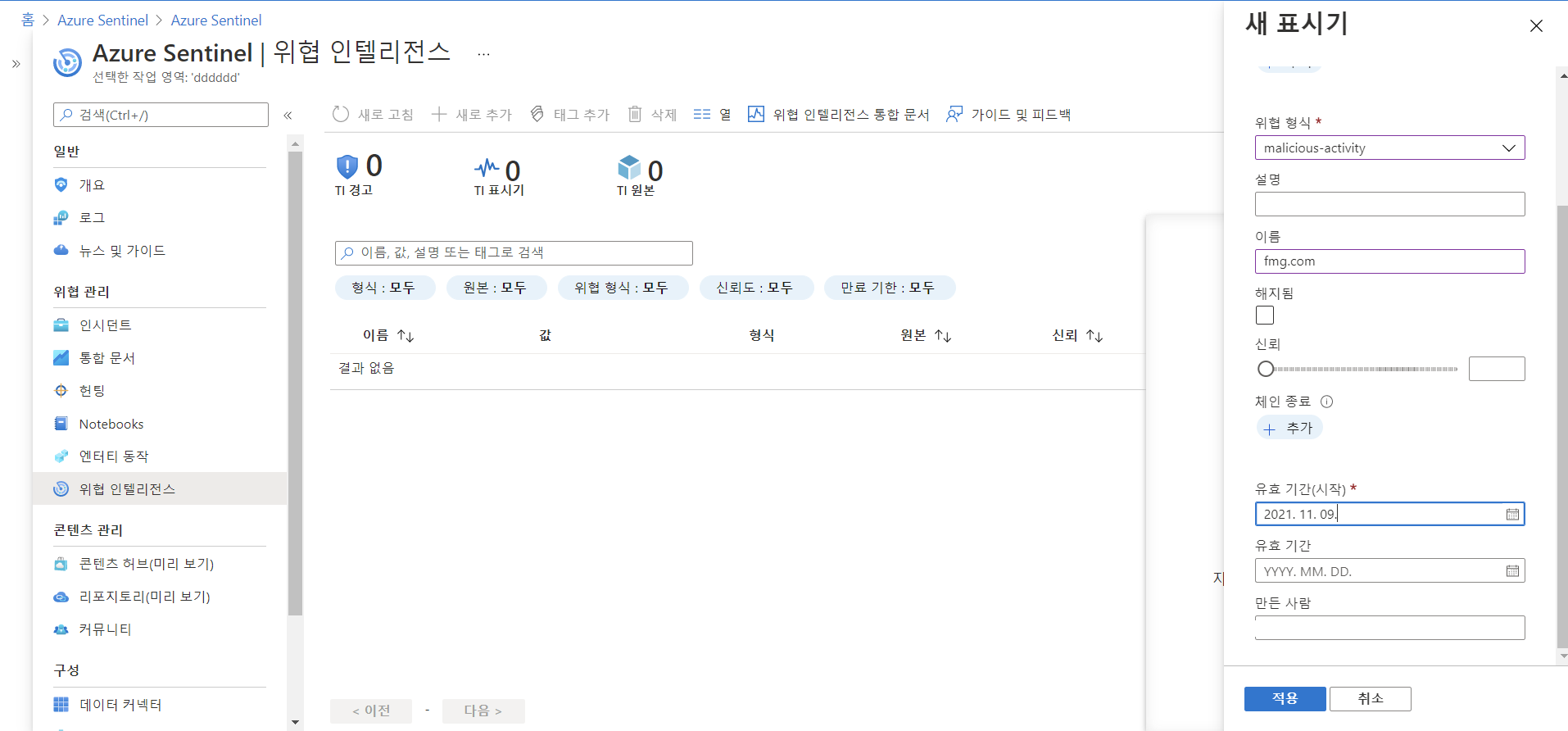Select 위협 인텔리전스 in the sidebar
The height and width of the screenshot is (731, 1568).
click(x=160, y=489)
